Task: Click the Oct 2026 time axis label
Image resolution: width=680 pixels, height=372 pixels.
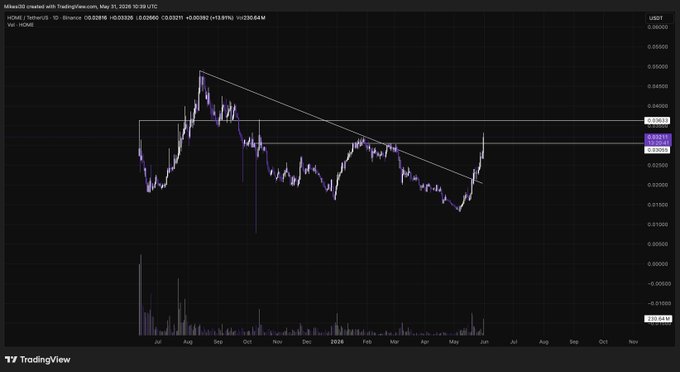Action: pyautogui.click(x=603, y=342)
